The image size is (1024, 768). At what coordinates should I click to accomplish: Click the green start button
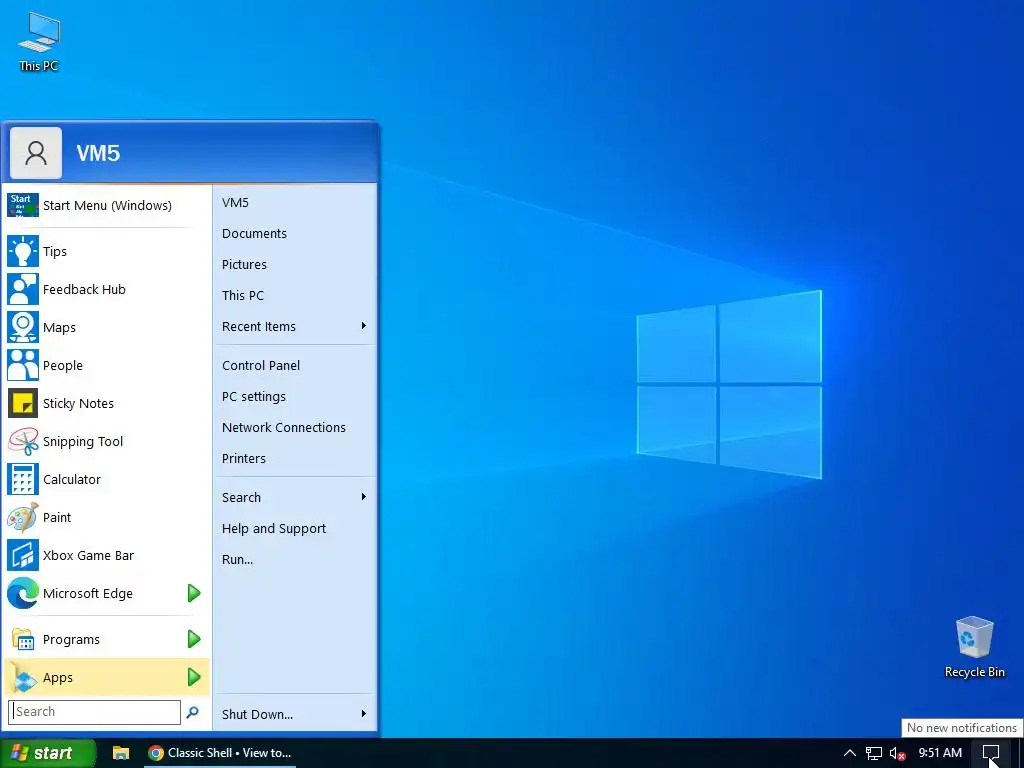pos(48,753)
